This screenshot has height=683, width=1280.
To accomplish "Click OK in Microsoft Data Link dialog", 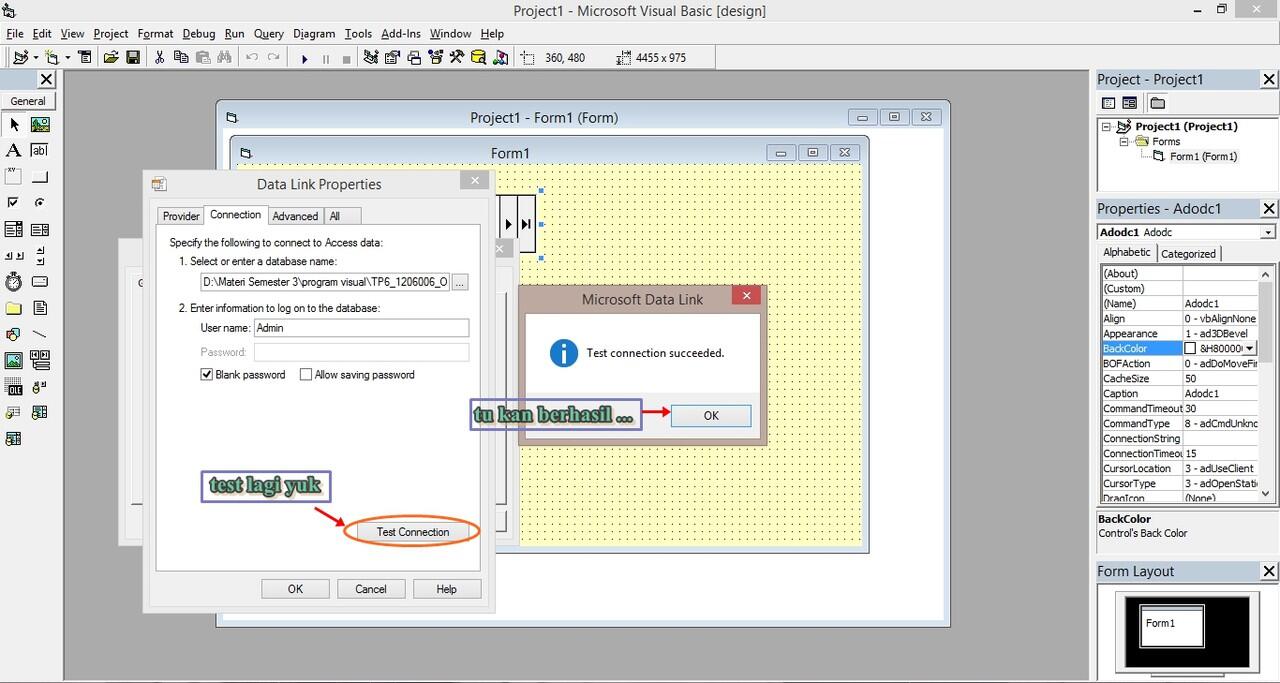I will (710, 416).
